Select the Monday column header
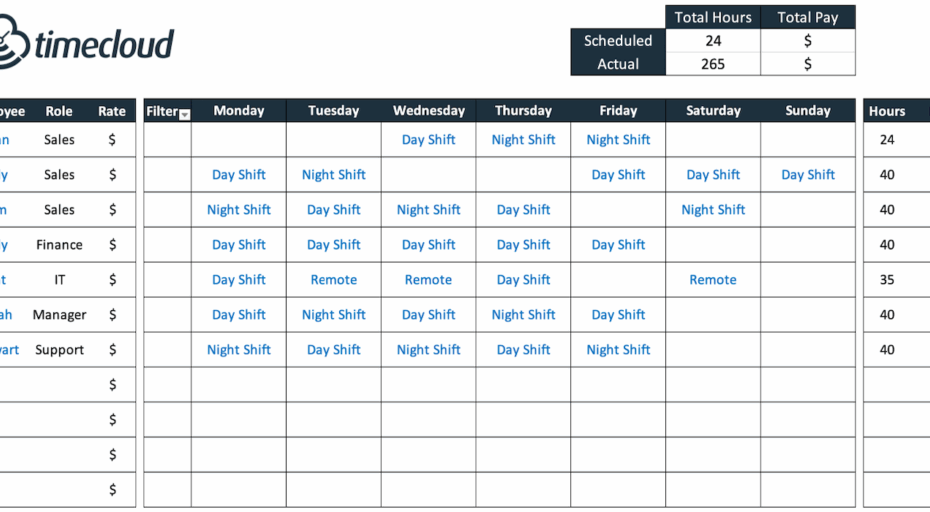930x512 pixels. (x=239, y=111)
